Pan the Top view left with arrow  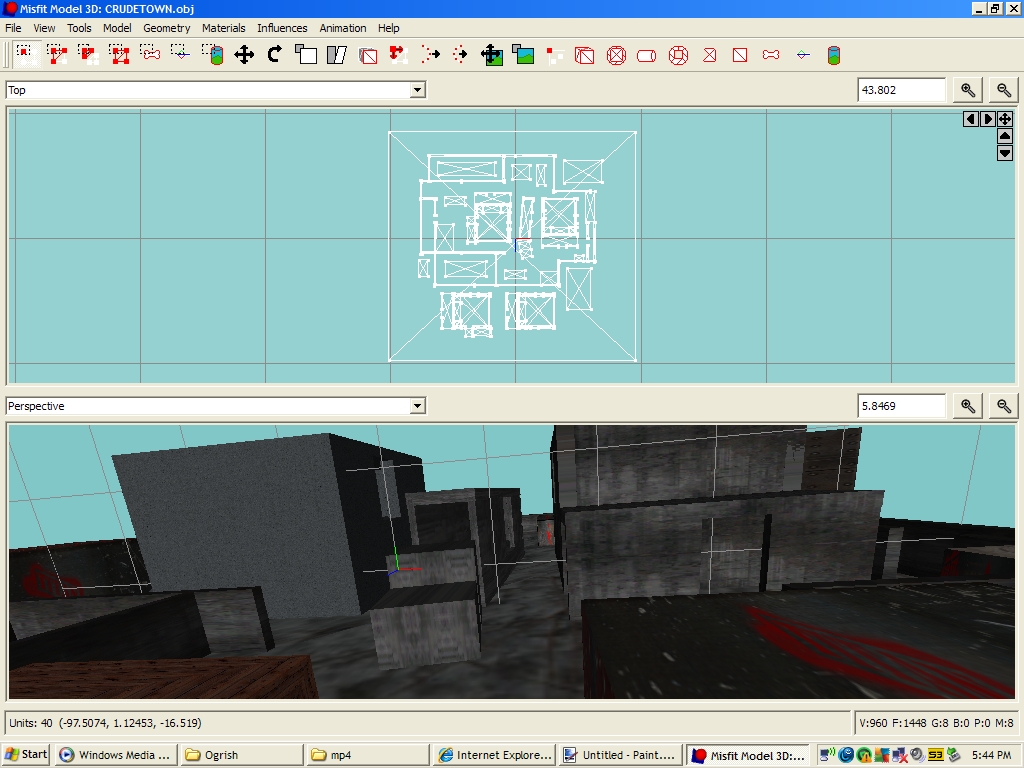pyautogui.click(x=970, y=119)
